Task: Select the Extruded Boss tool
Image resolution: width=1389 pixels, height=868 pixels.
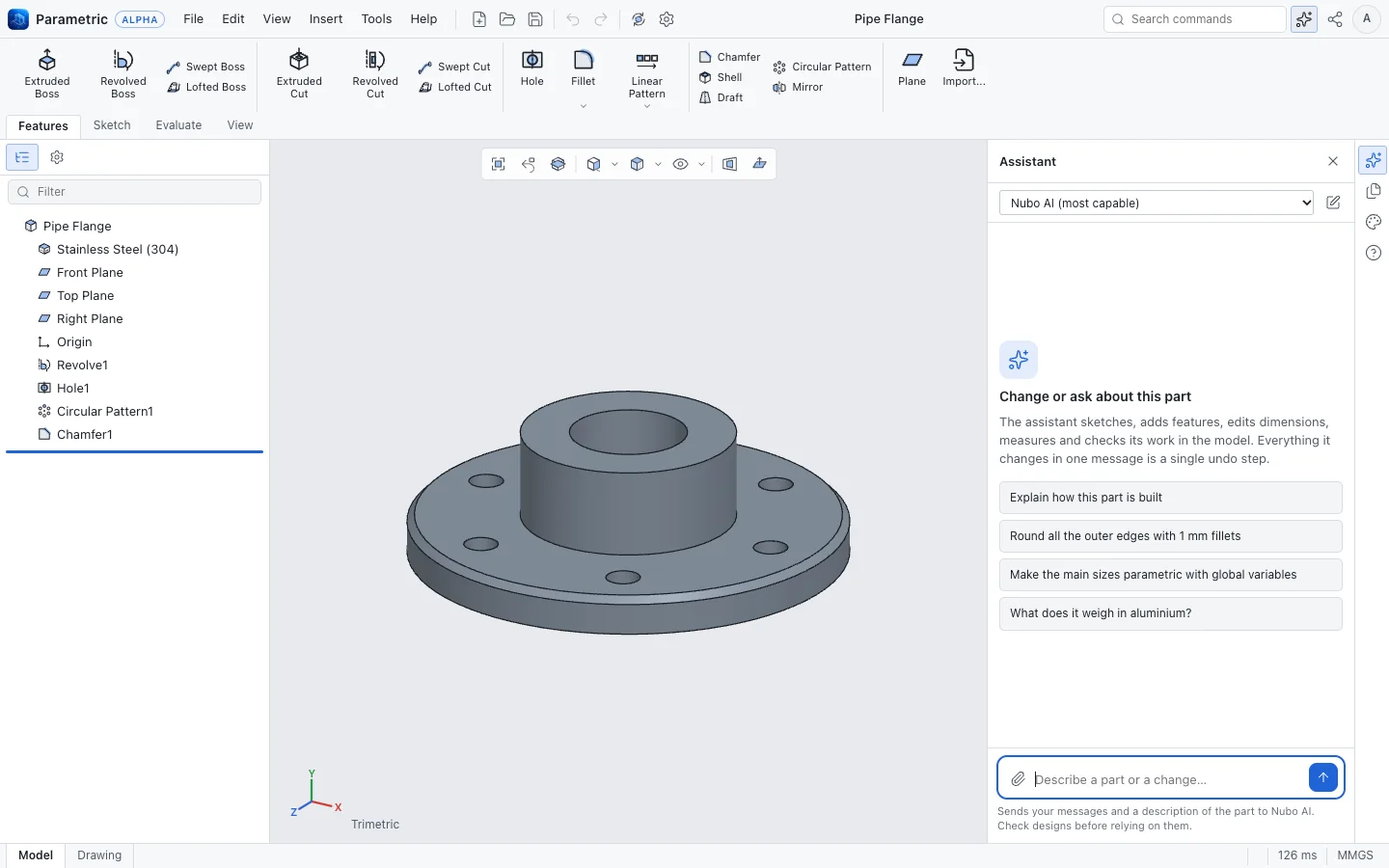Action: coord(47,73)
